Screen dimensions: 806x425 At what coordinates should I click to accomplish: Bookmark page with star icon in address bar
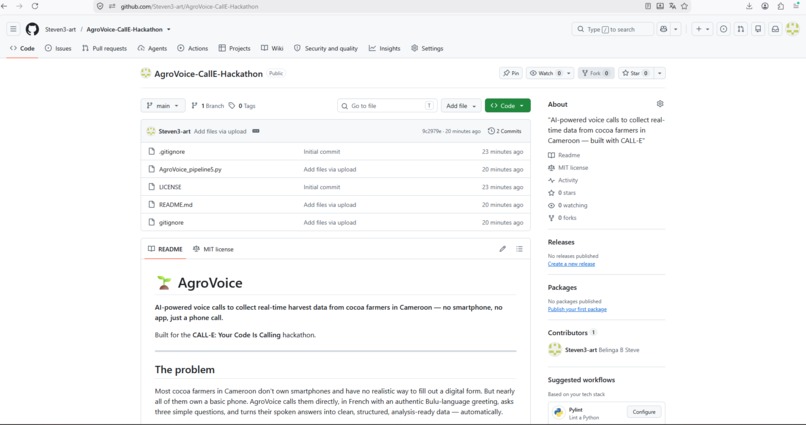[684, 6]
